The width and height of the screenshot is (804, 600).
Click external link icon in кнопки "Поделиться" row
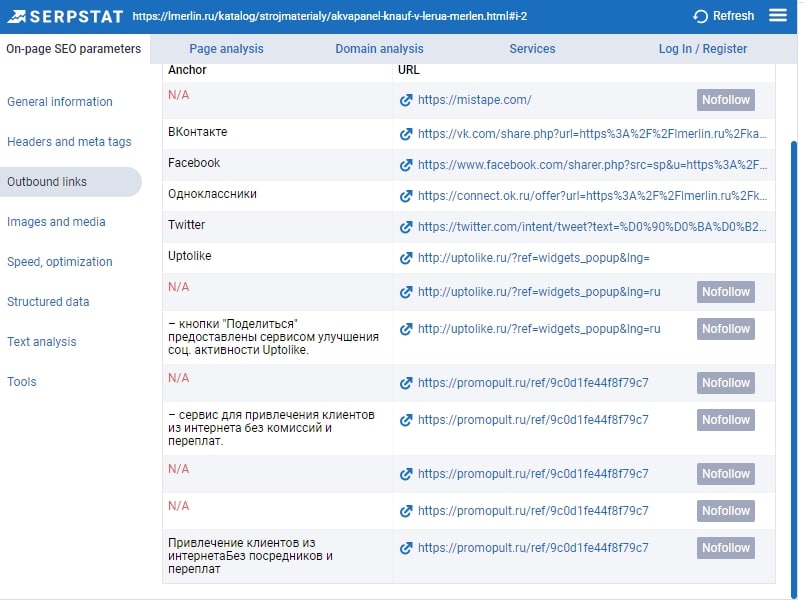[406, 329]
